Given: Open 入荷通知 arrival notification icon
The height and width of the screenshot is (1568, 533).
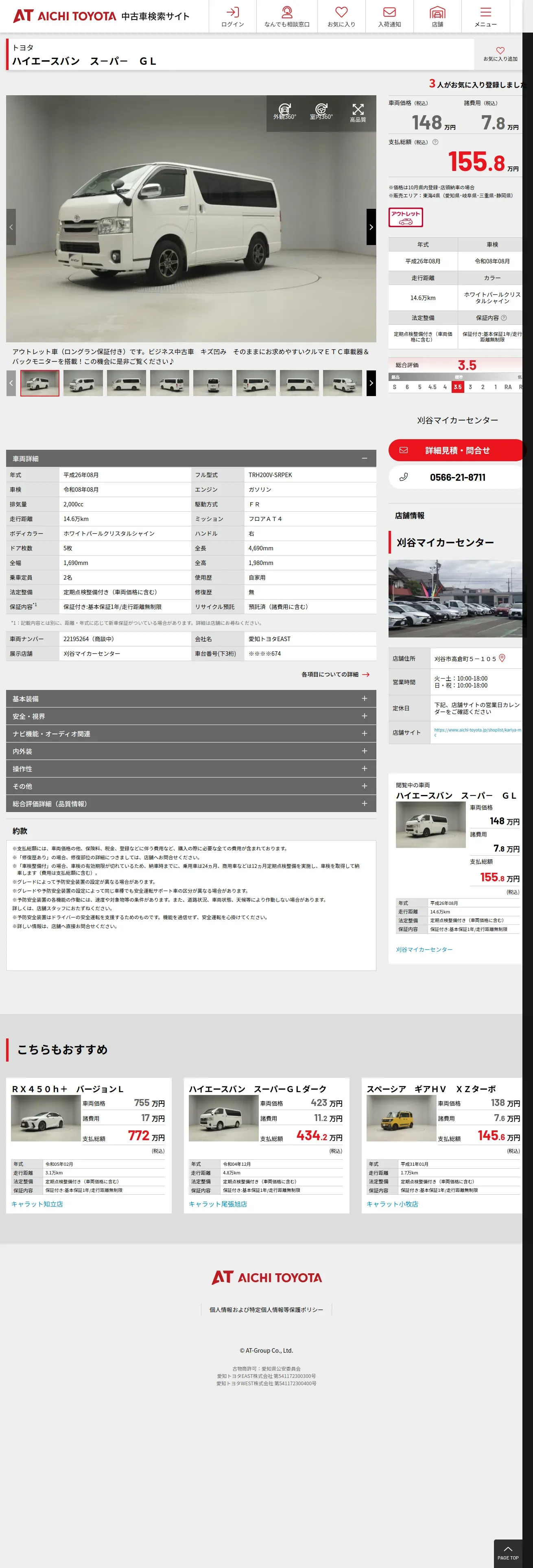Looking at the screenshot, I should (x=389, y=16).
